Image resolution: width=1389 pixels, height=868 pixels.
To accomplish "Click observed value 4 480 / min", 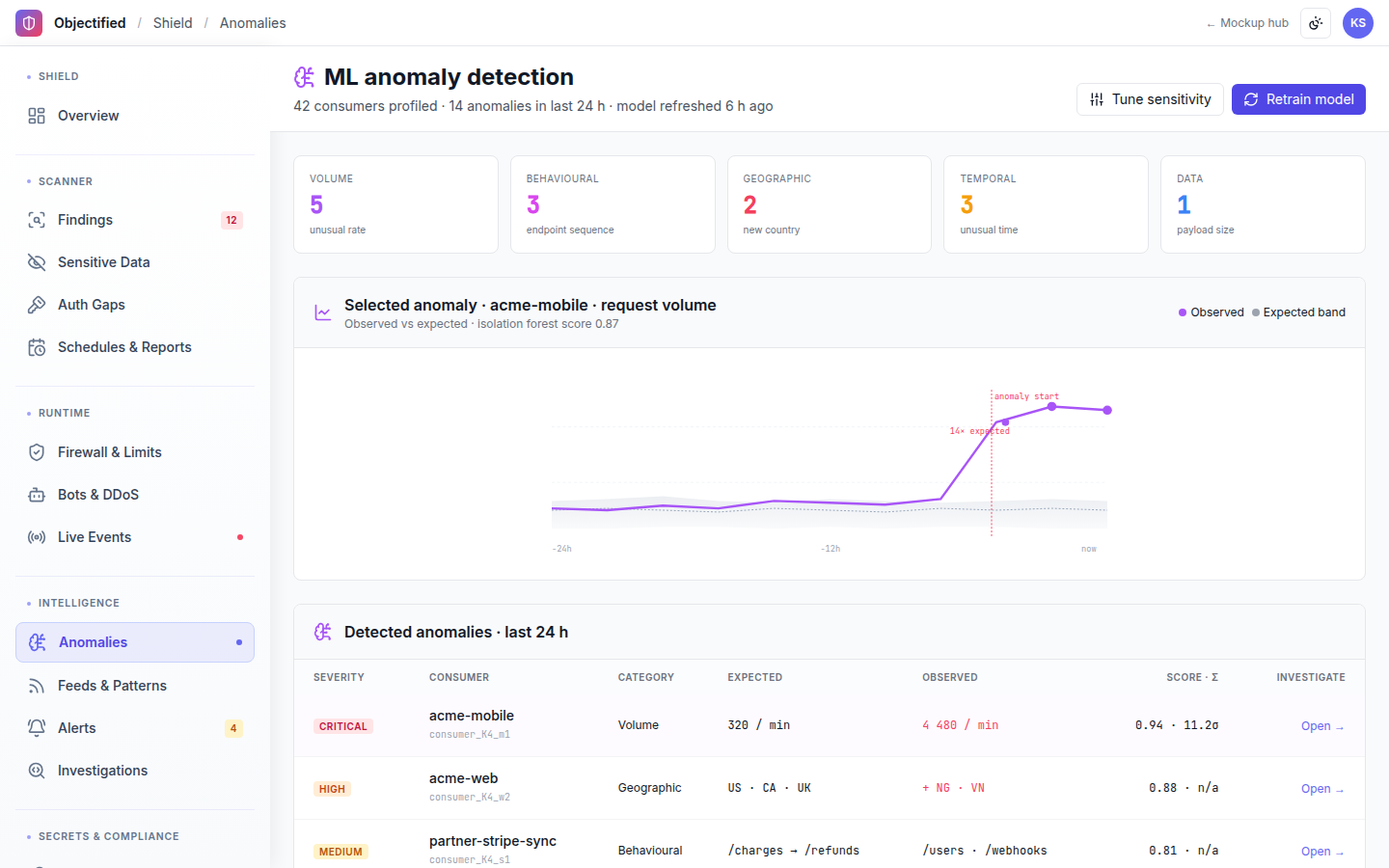I will (x=961, y=725).
